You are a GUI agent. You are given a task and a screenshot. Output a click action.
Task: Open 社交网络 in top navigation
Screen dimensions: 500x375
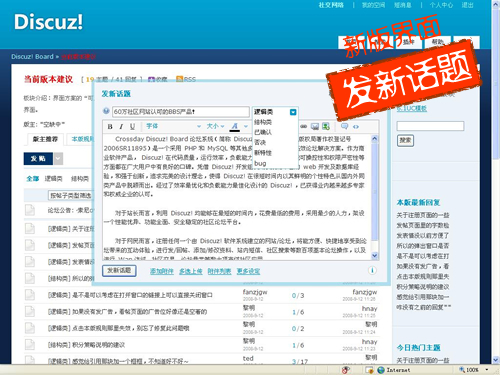pyautogui.click(x=331, y=5)
